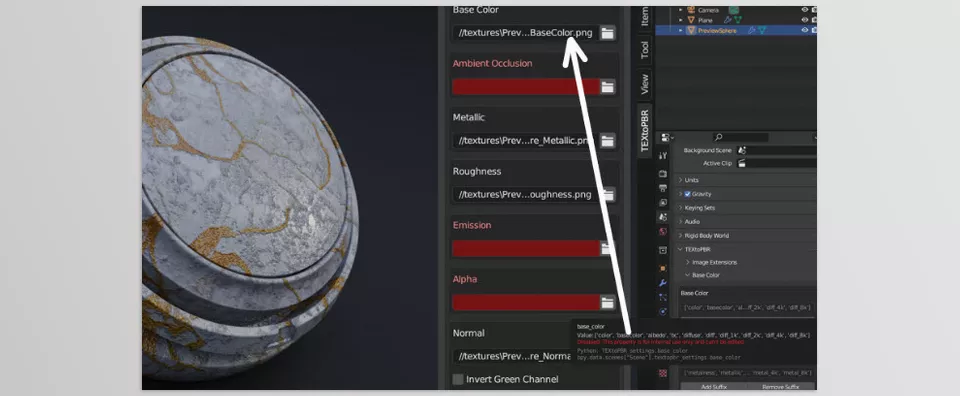Click the Base Color texture path field
Viewport: 960px width, 396px height.
coord(525,33)
